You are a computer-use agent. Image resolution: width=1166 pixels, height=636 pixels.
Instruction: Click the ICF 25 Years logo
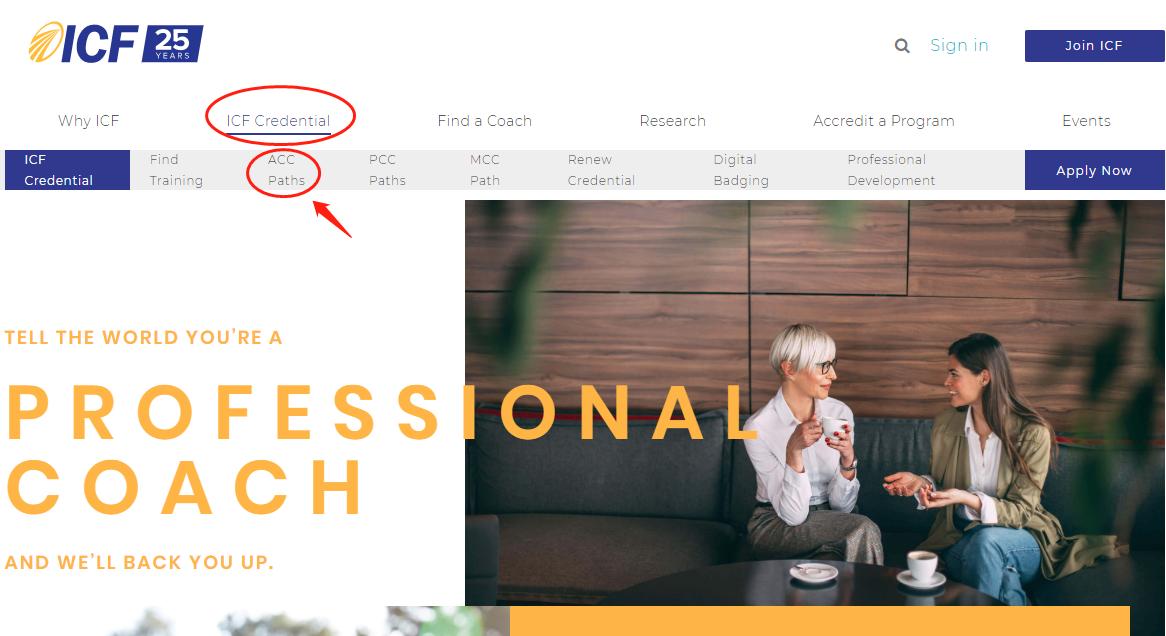coord(116,42)
